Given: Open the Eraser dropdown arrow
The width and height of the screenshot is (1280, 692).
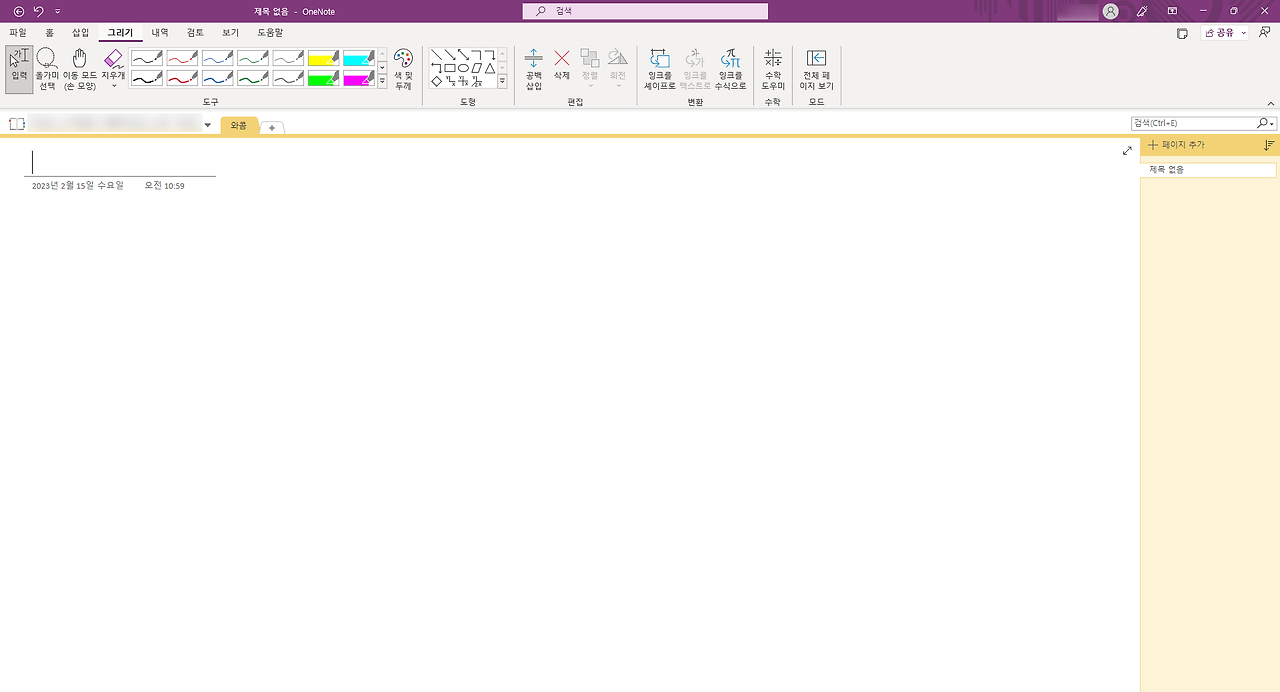Looking at the screenshot, I should [x=113, y=84].
